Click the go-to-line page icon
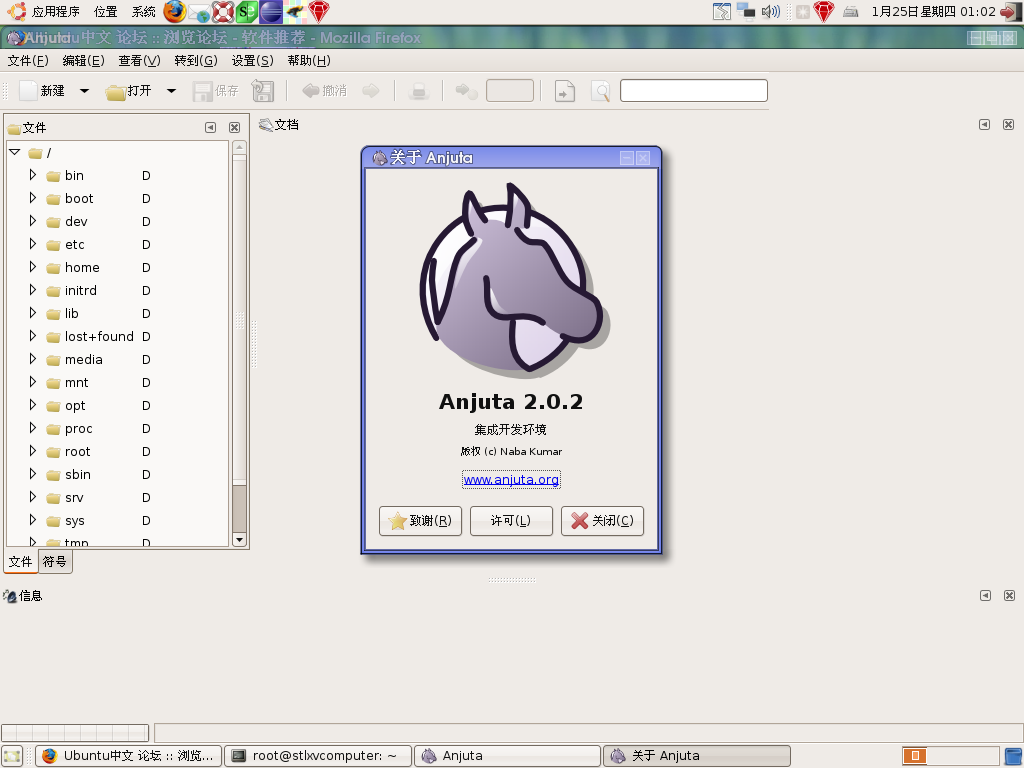 point(565,91)
